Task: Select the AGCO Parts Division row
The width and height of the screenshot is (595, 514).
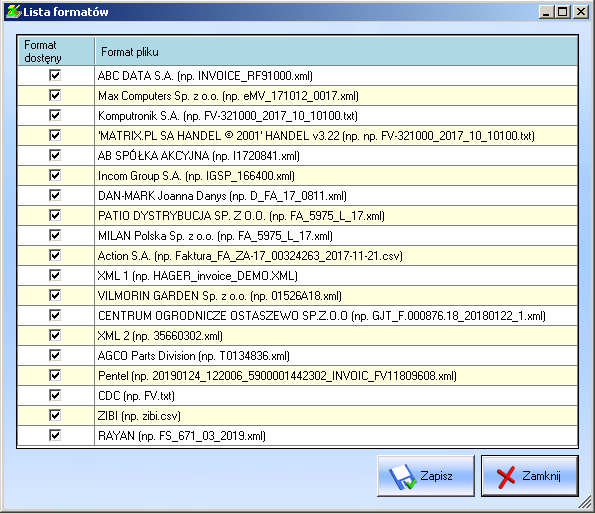Action: tap(298, 355)
